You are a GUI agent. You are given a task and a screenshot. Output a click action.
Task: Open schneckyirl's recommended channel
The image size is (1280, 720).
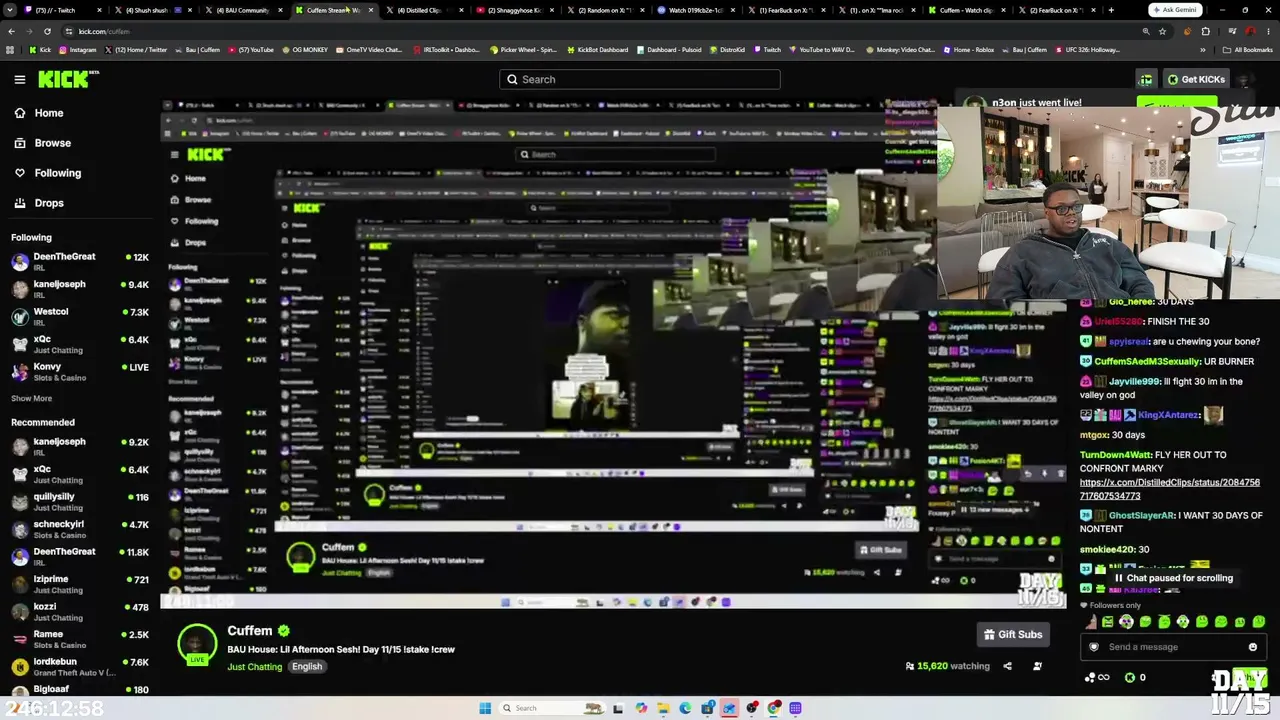coord(80,529)
